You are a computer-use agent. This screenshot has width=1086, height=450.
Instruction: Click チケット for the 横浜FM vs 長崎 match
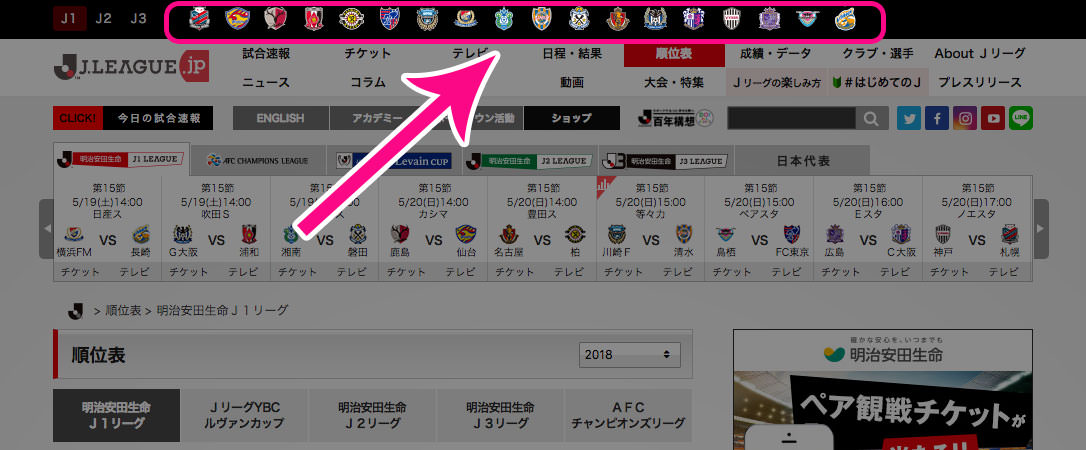[x=80, y=273]
